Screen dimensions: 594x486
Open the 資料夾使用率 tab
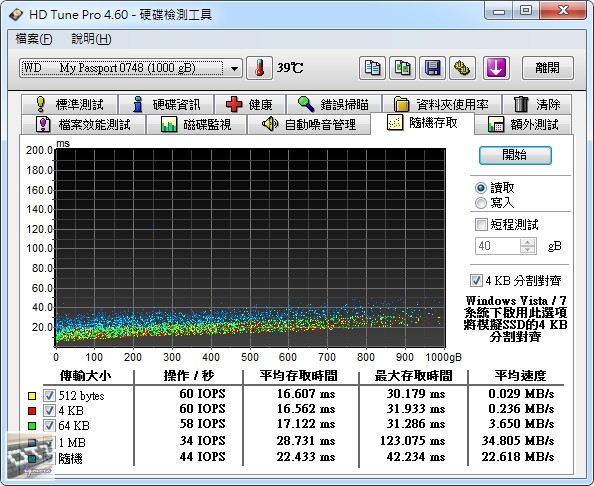point(442,104)
